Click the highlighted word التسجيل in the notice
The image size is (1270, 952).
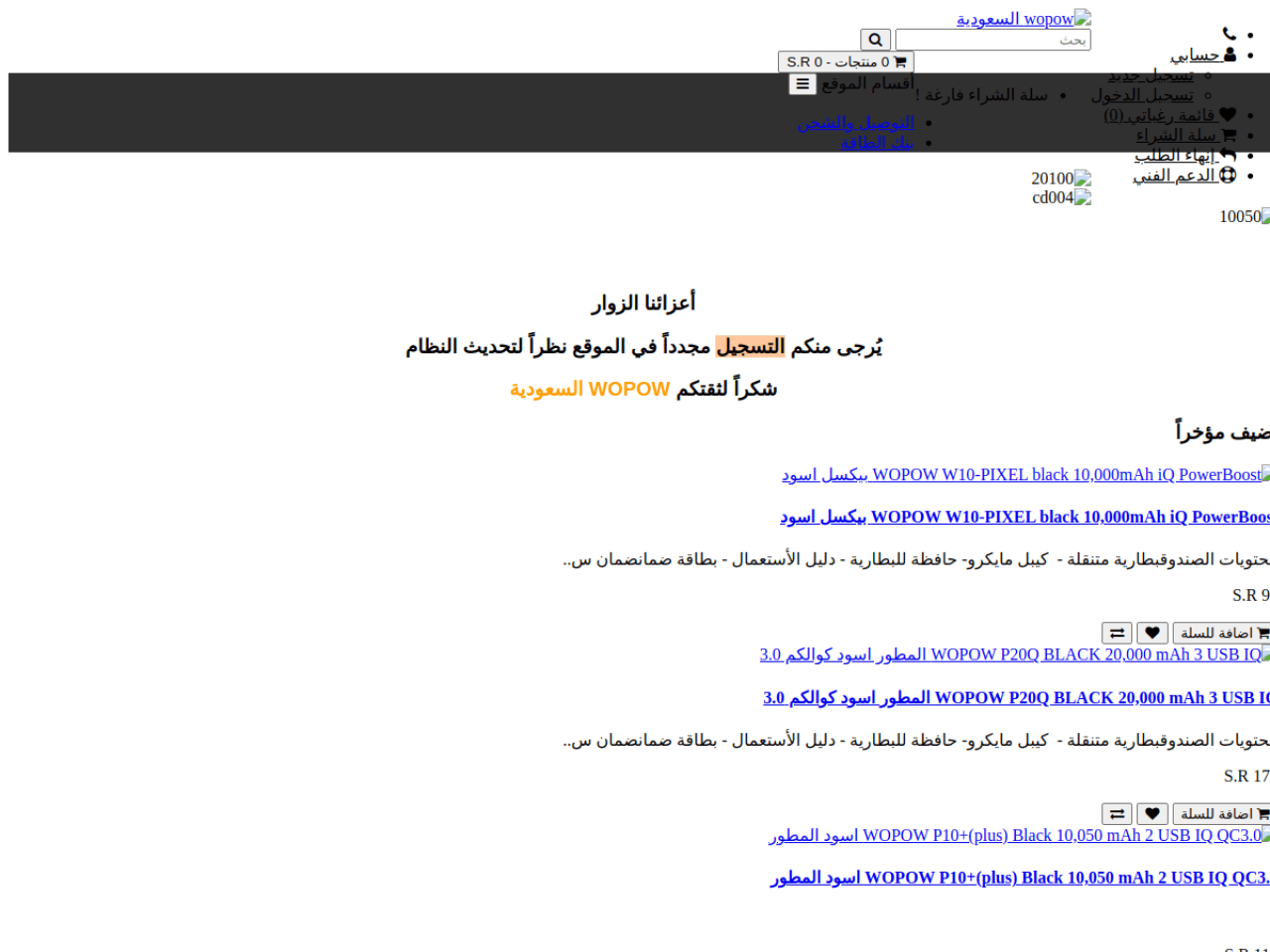pos(750,346)
